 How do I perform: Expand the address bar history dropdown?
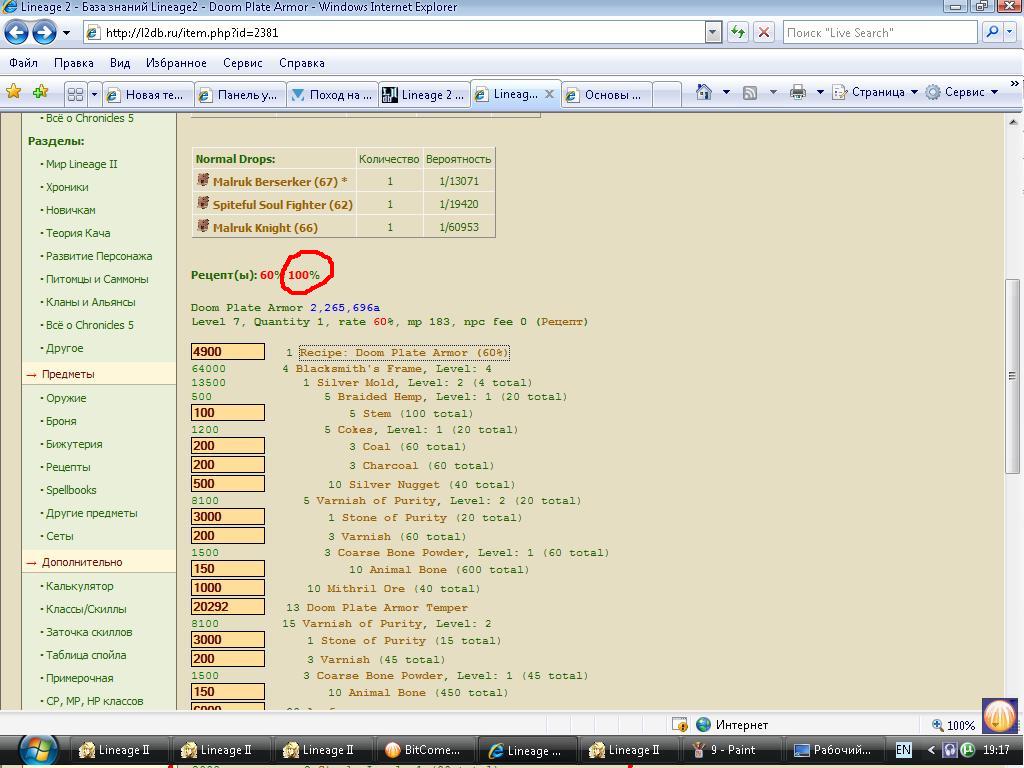(713, 33)
